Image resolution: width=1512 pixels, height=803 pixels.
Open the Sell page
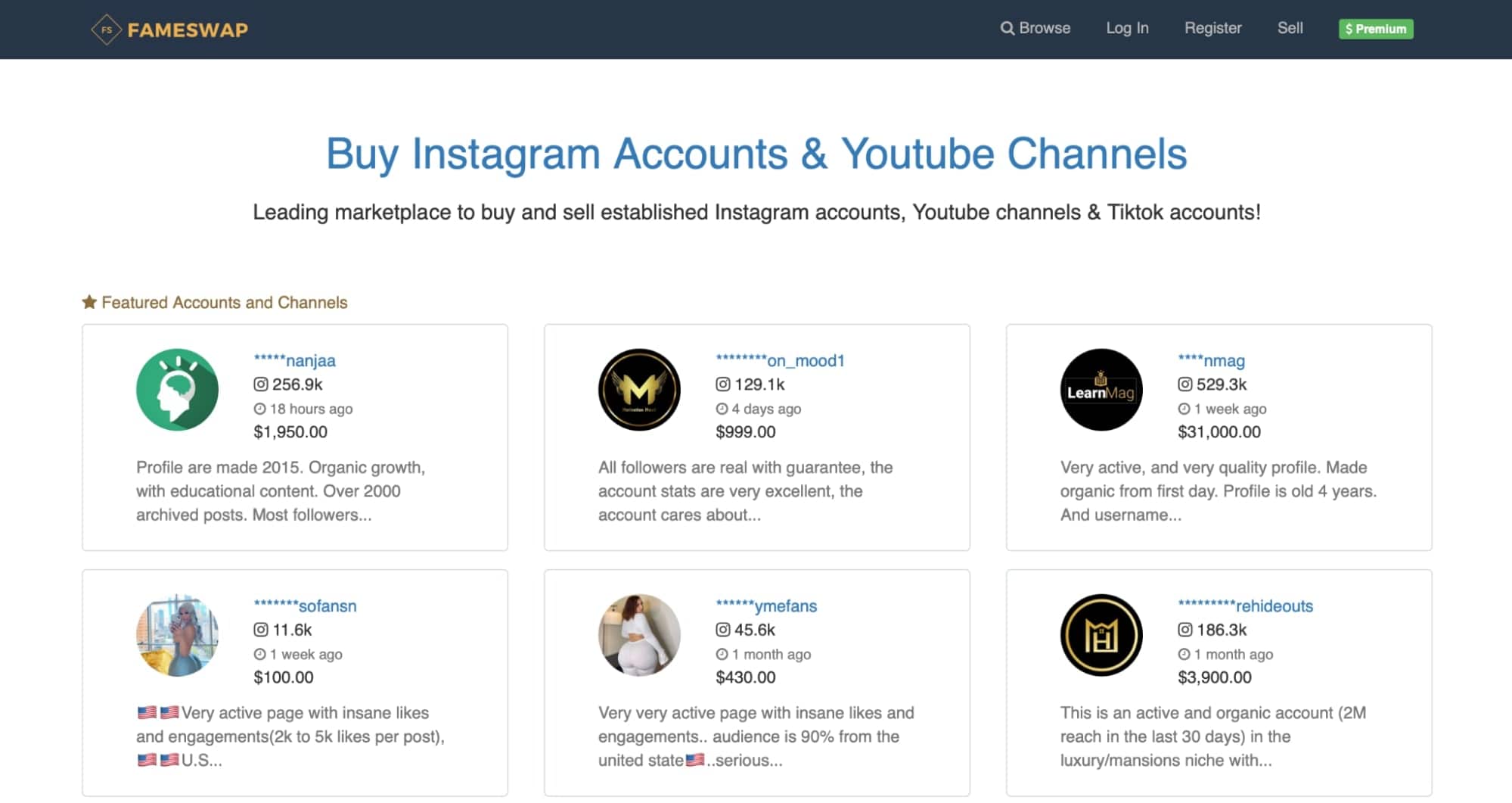tap(1290, 28)
